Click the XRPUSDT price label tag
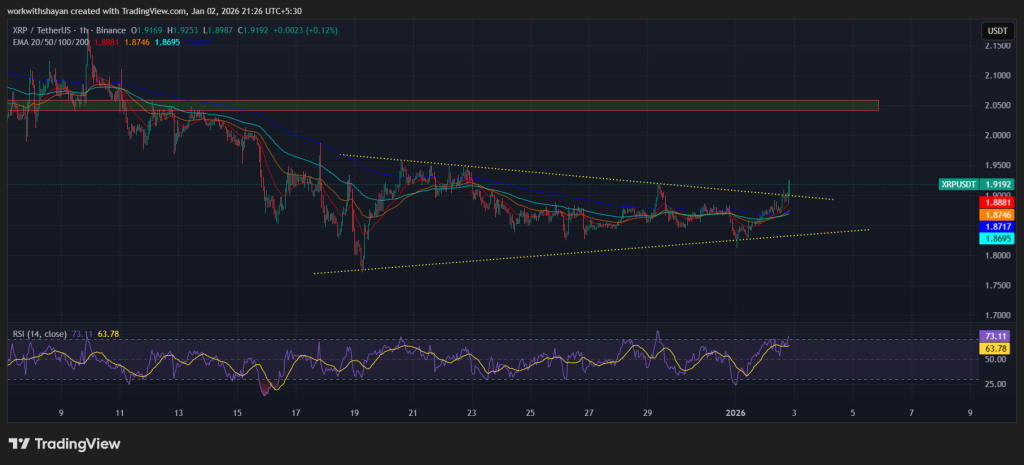Viewport: 1024px width, 465px height. click(962, 185)
